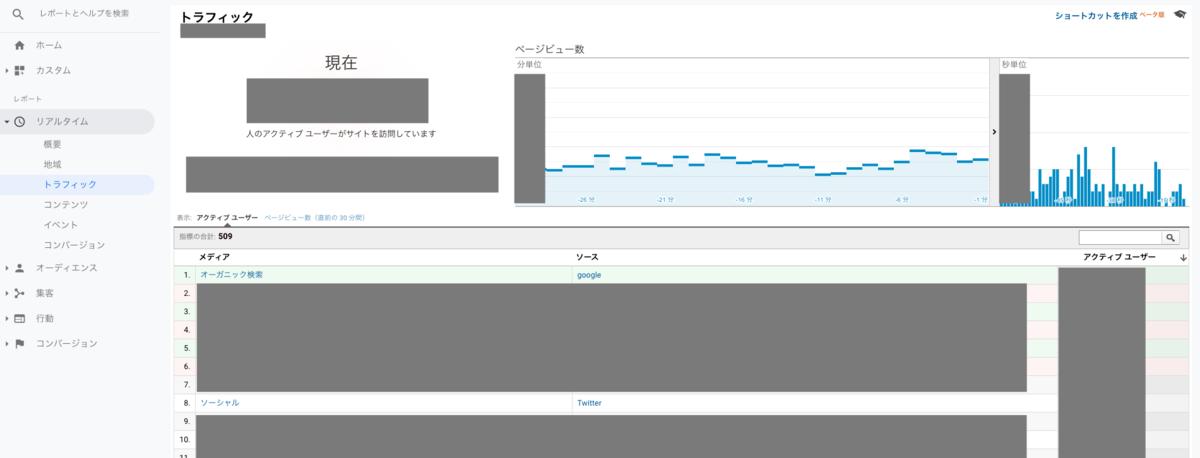1200x458 pixels.
Task: Click the ページビュー数 chart title
Action: point(549,48)
